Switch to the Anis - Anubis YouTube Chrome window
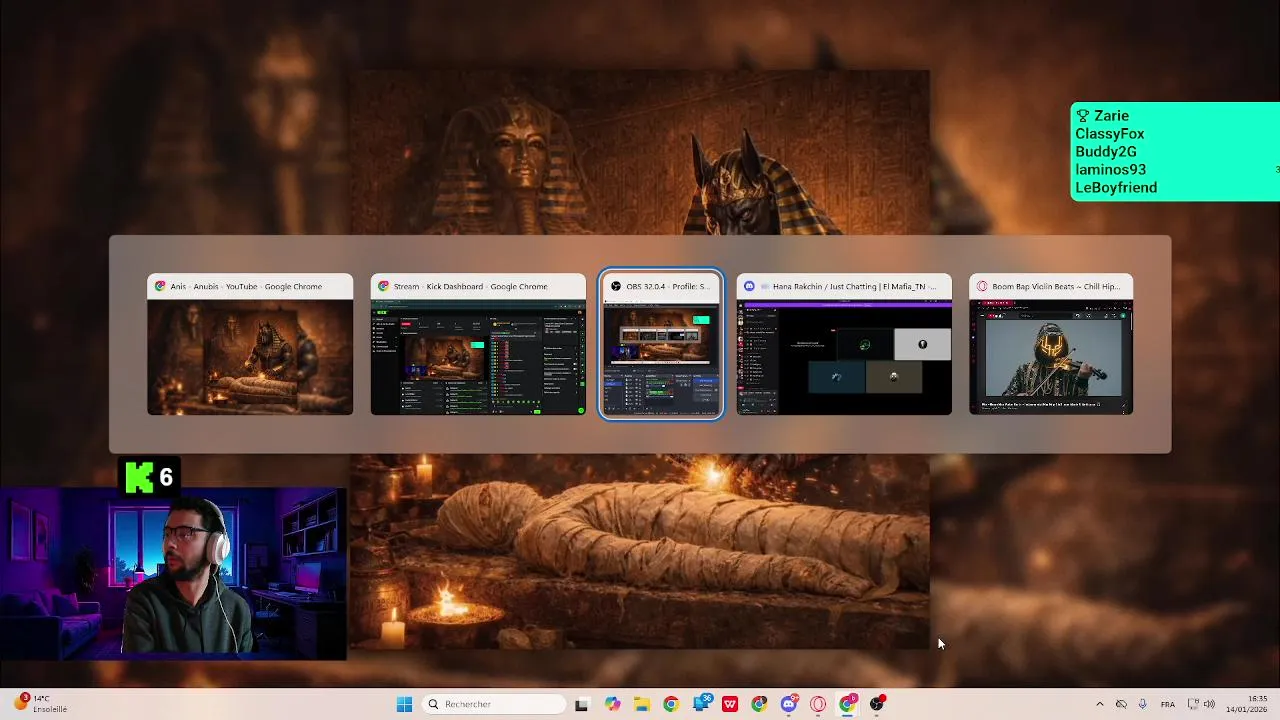 [x=250, y=344]
